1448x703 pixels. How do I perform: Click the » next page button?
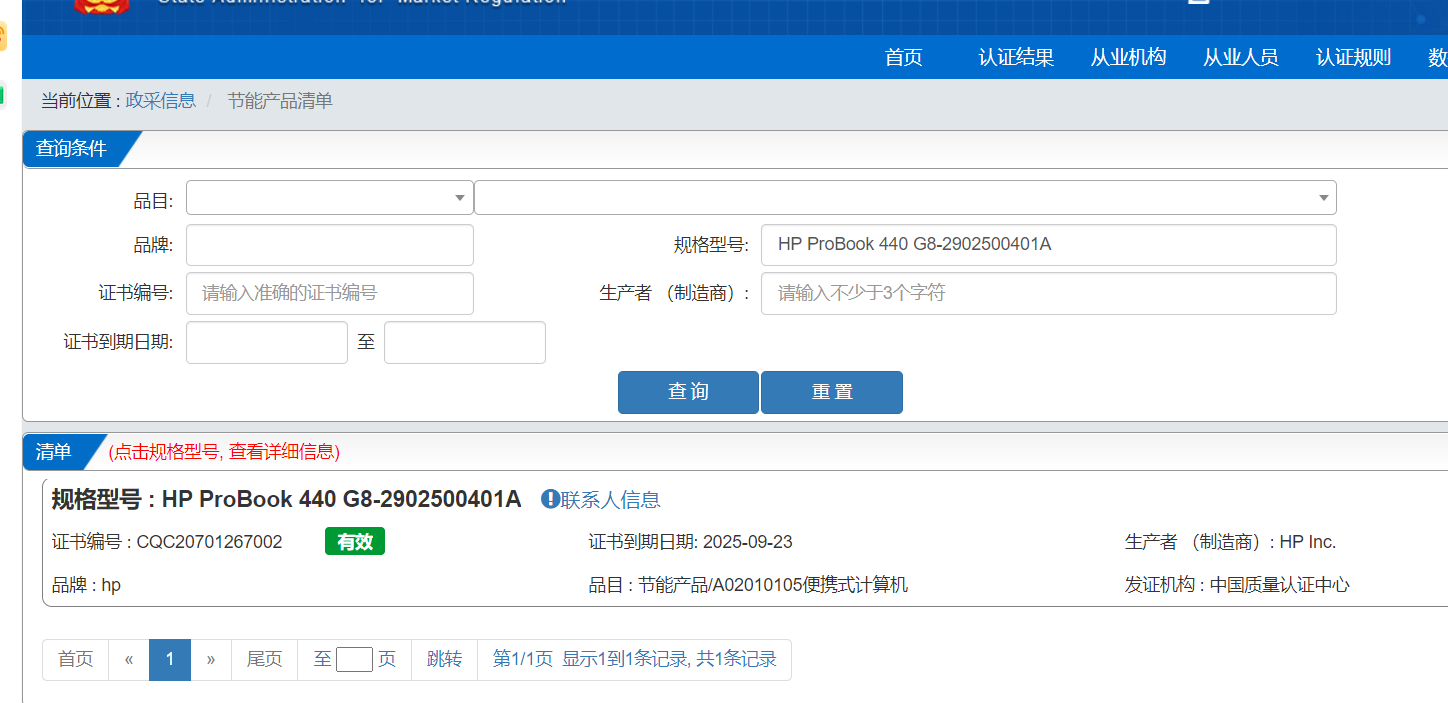tap(211, 660)
